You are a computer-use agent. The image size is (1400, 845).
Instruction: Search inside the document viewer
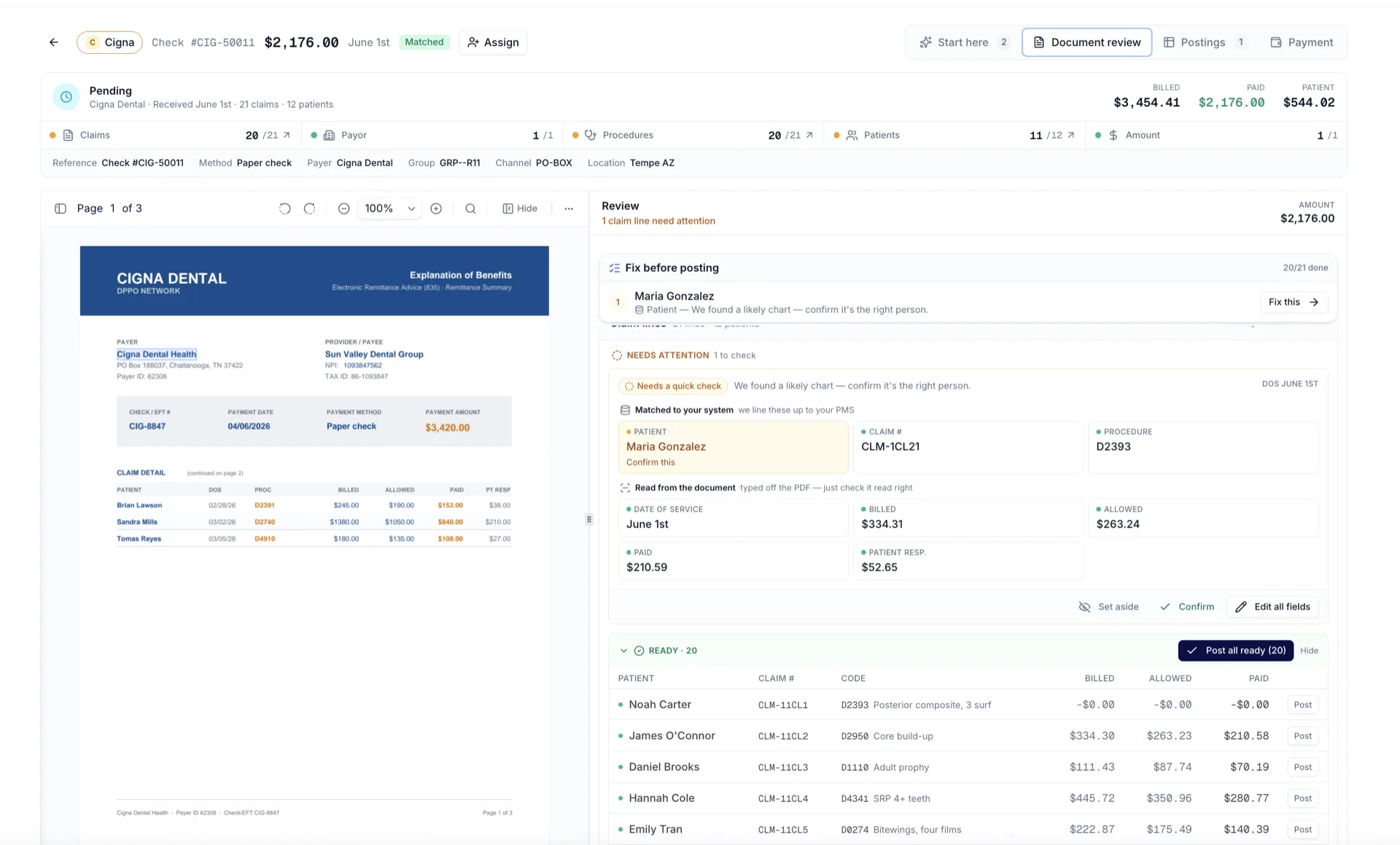tap(470, 209)
